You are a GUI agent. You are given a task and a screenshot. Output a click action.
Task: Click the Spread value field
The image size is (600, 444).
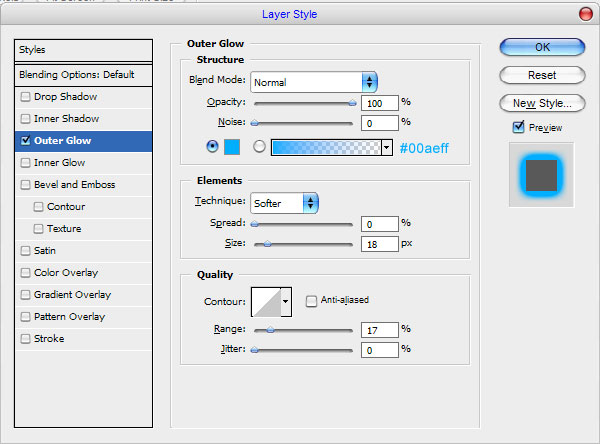click(380, 224)
